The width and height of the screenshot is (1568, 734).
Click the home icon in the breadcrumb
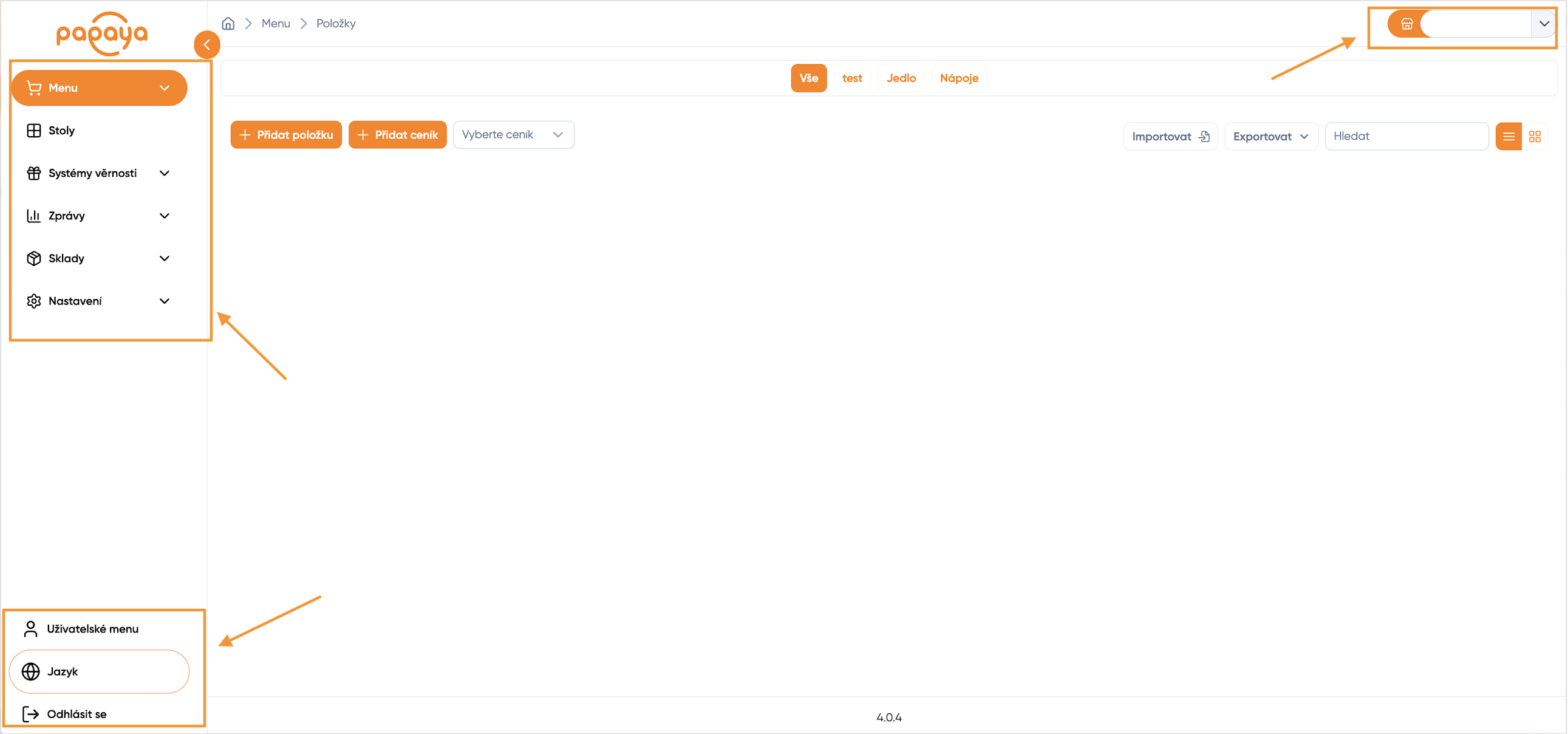click(228, 24)
